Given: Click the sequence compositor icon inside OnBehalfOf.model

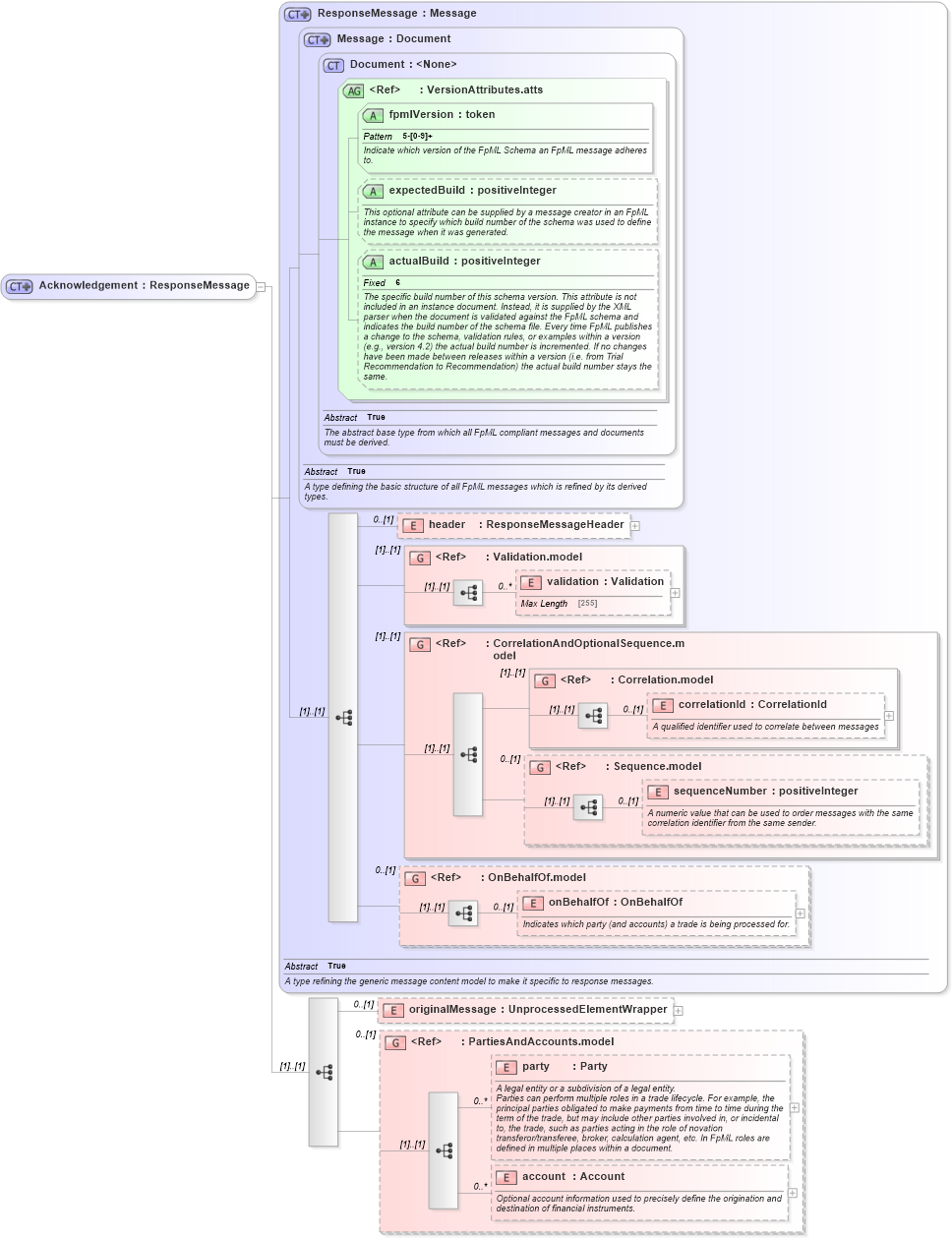Looking at the screenshot, I should tap(463, 914).
